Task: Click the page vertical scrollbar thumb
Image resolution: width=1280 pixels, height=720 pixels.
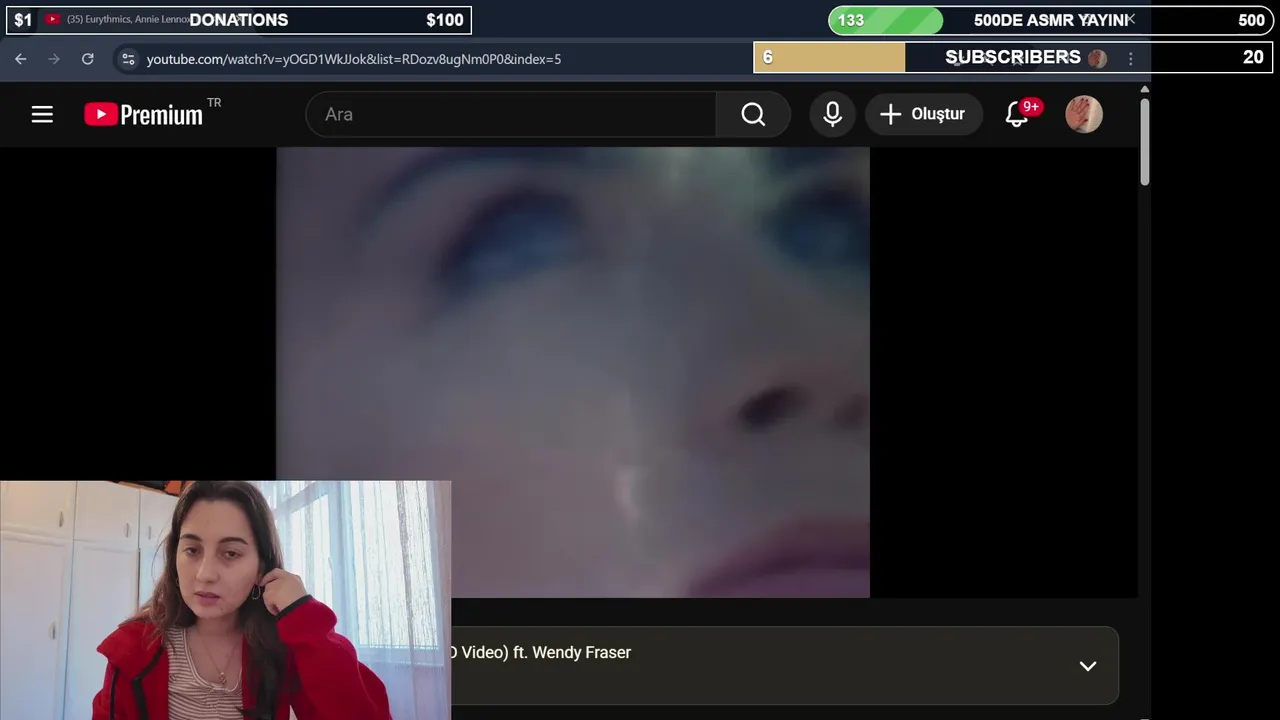Action: coord(1144,141)
